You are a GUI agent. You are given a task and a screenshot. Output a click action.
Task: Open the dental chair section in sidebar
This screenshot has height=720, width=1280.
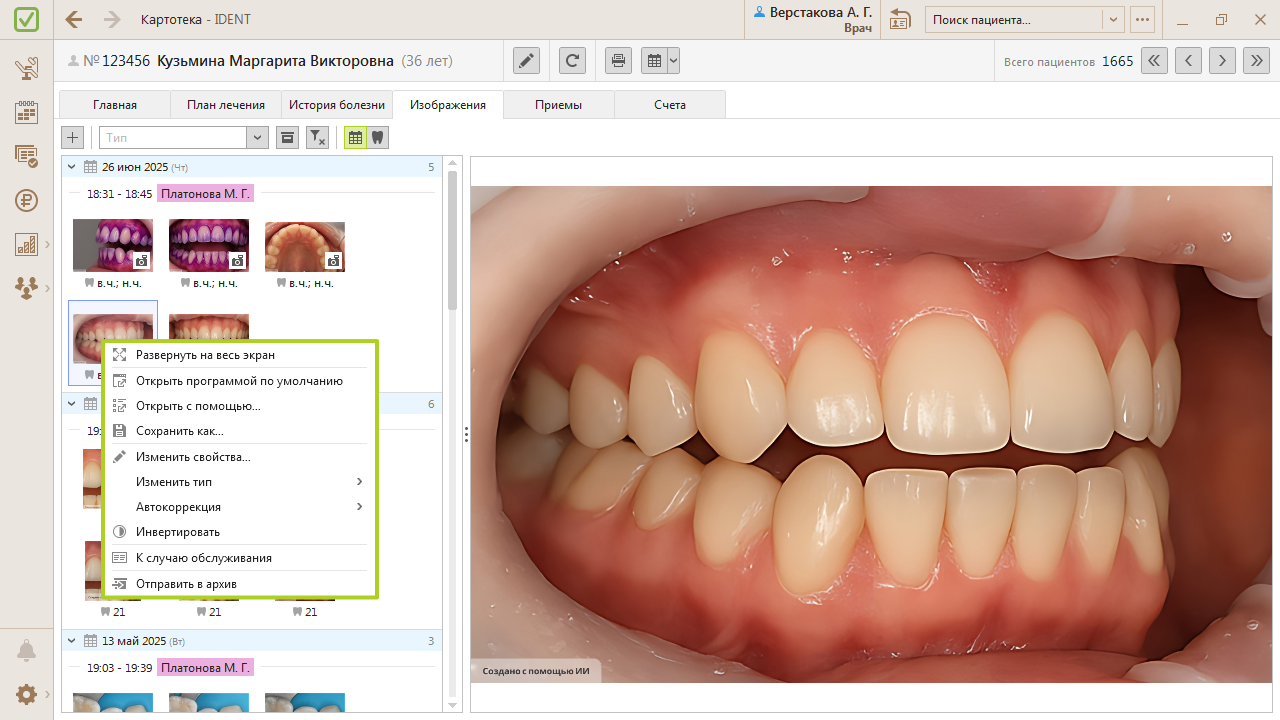tap(26, 69)
